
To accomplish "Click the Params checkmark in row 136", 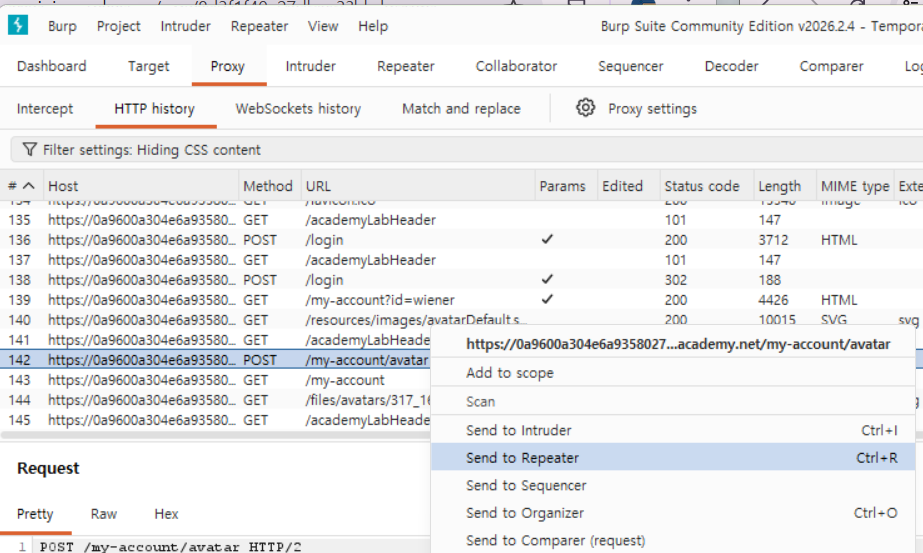I will [x=547, y=239].
